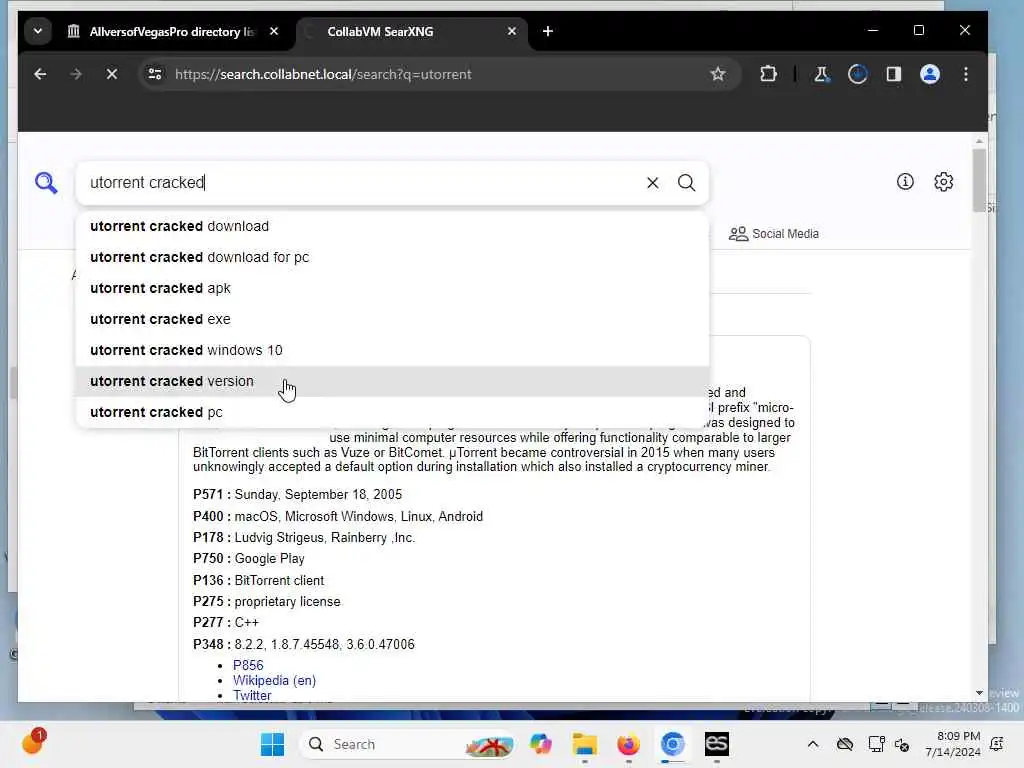
Task: Click the cloud sync tray icon
Action: [x=845, y=744]
